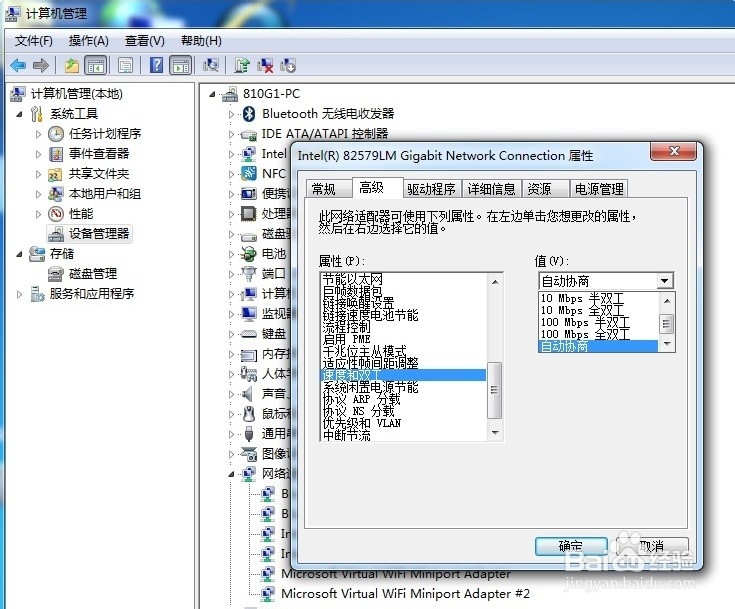The image size is (735, 609).
Task: Click the Performance monitor icon
Action: (56, 214)
